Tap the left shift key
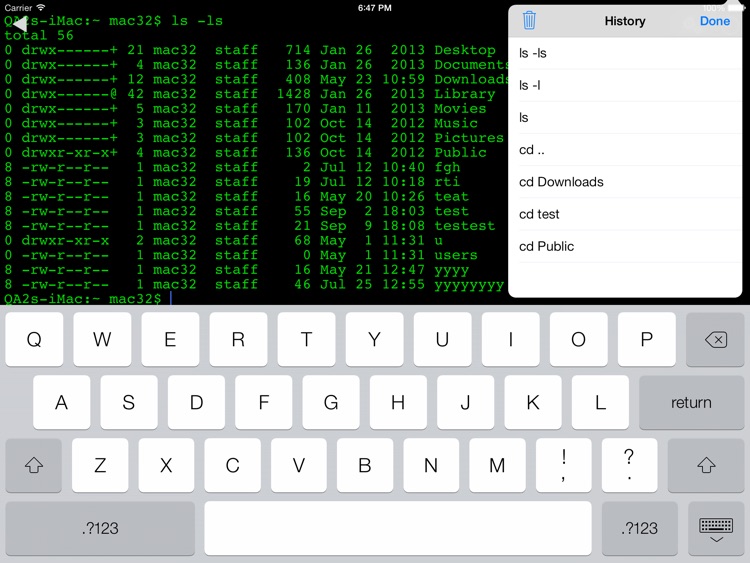The image size is (750, 563). (x=33, y=465)
